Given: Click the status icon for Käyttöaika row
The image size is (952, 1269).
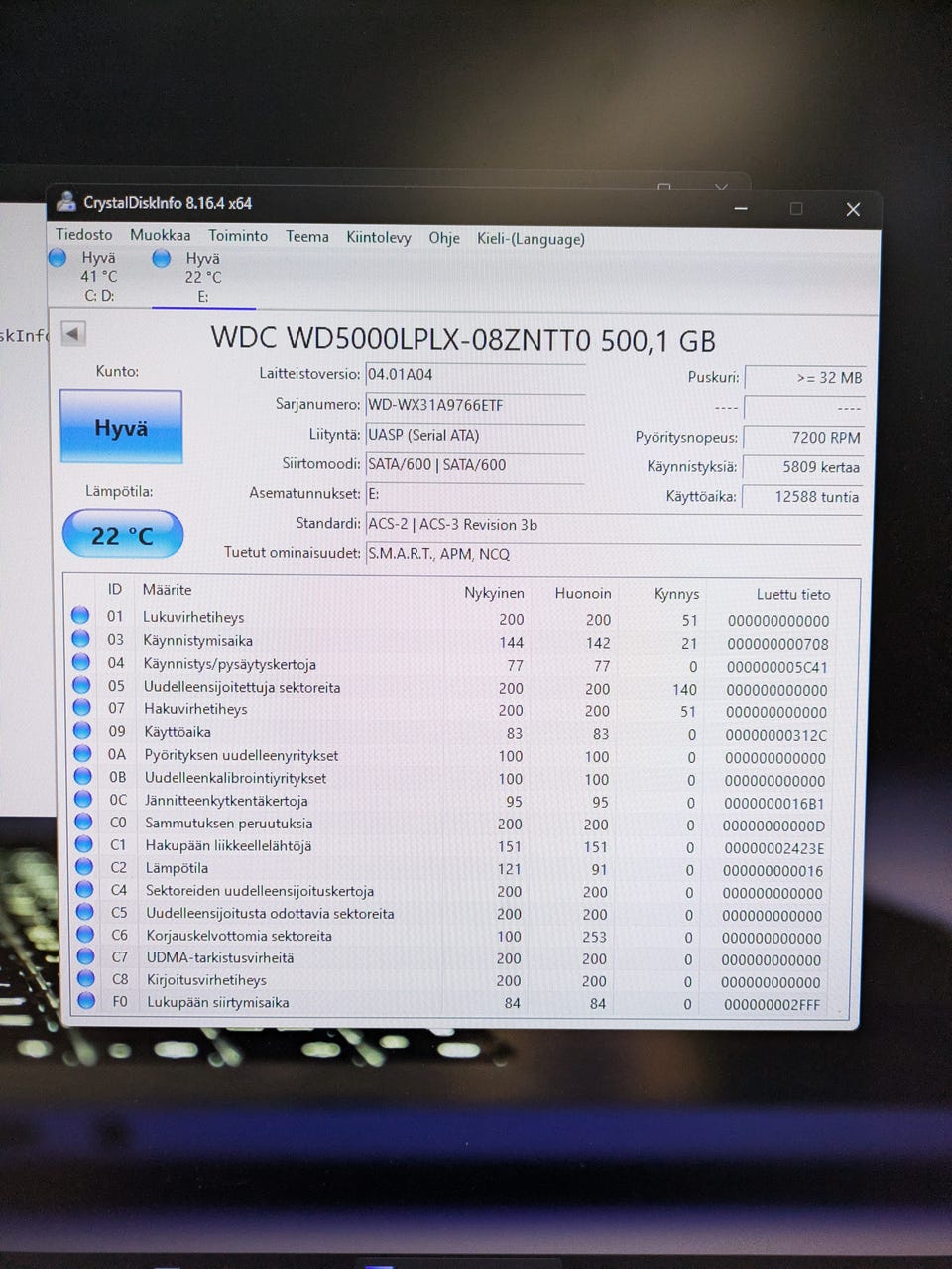Looking at the screenshot, I should 82,730.
